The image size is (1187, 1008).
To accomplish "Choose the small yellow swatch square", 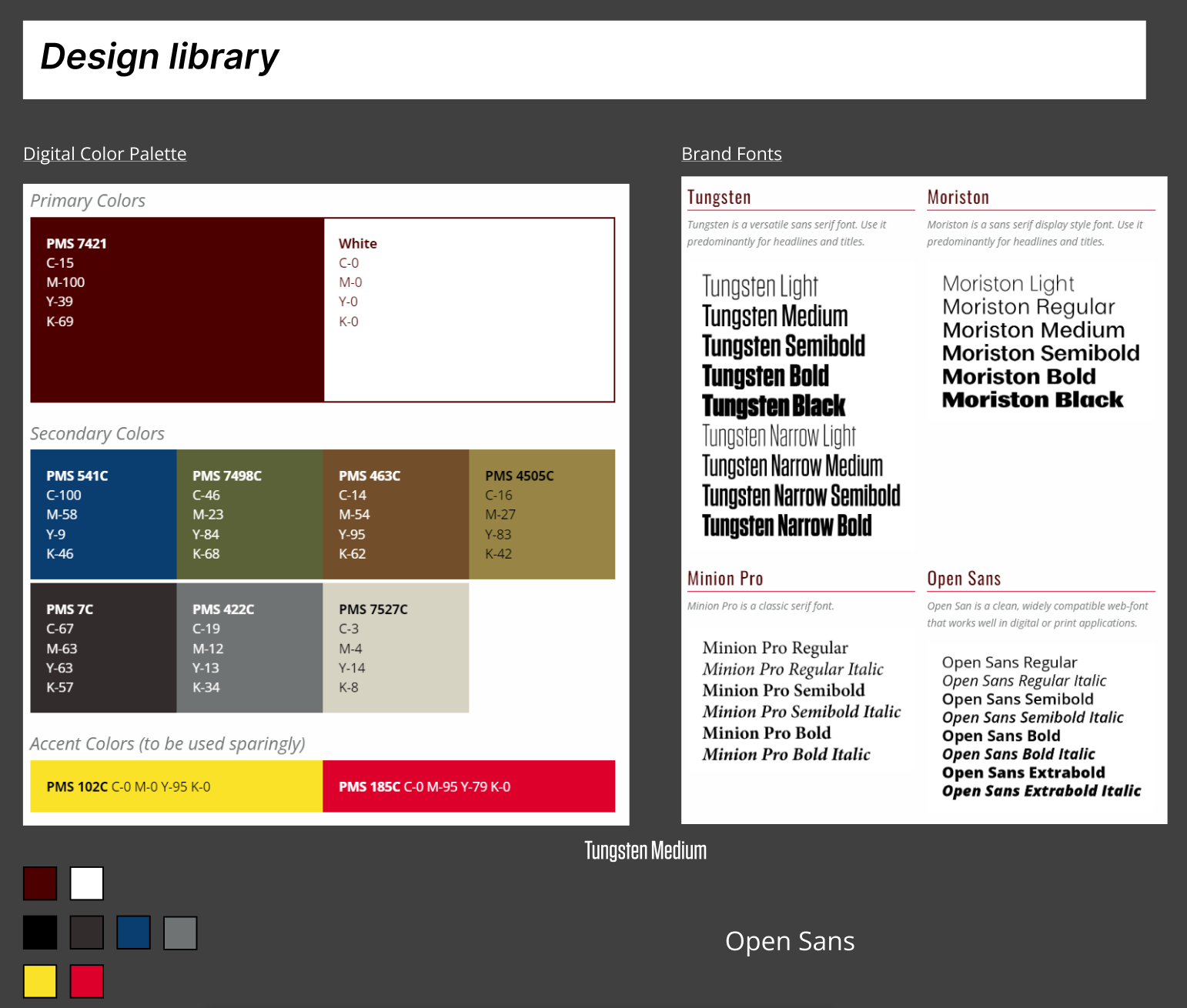I will click(x=40, y=982).
